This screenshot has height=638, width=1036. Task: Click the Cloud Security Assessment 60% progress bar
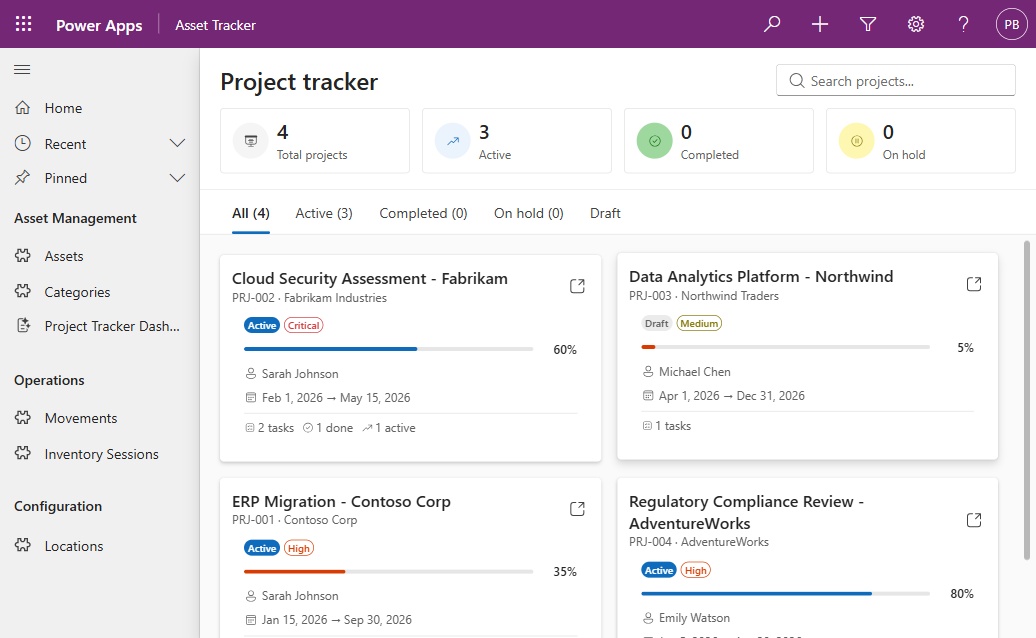click(388, 349)
